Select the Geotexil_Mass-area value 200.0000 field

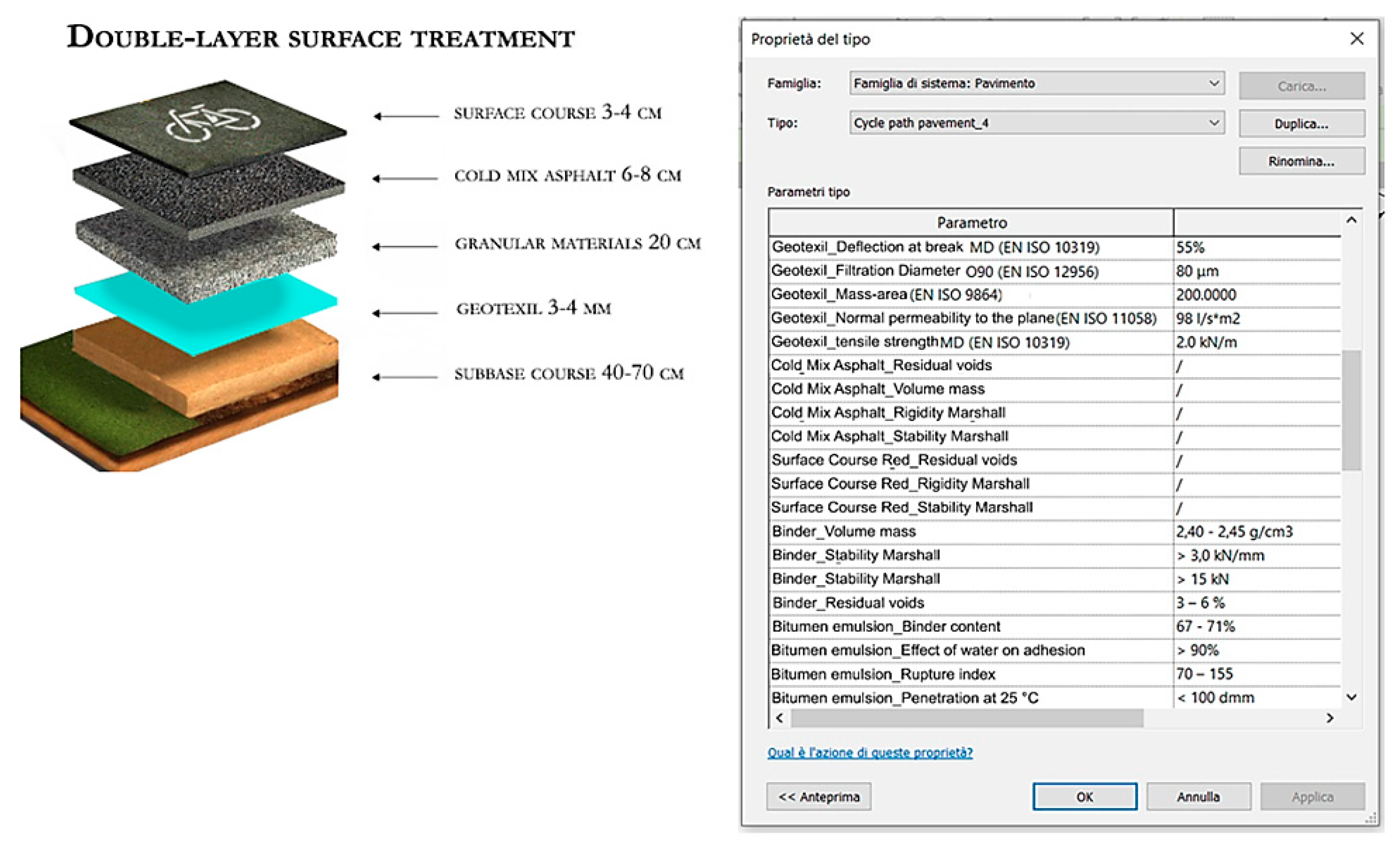pos(1256,295)
